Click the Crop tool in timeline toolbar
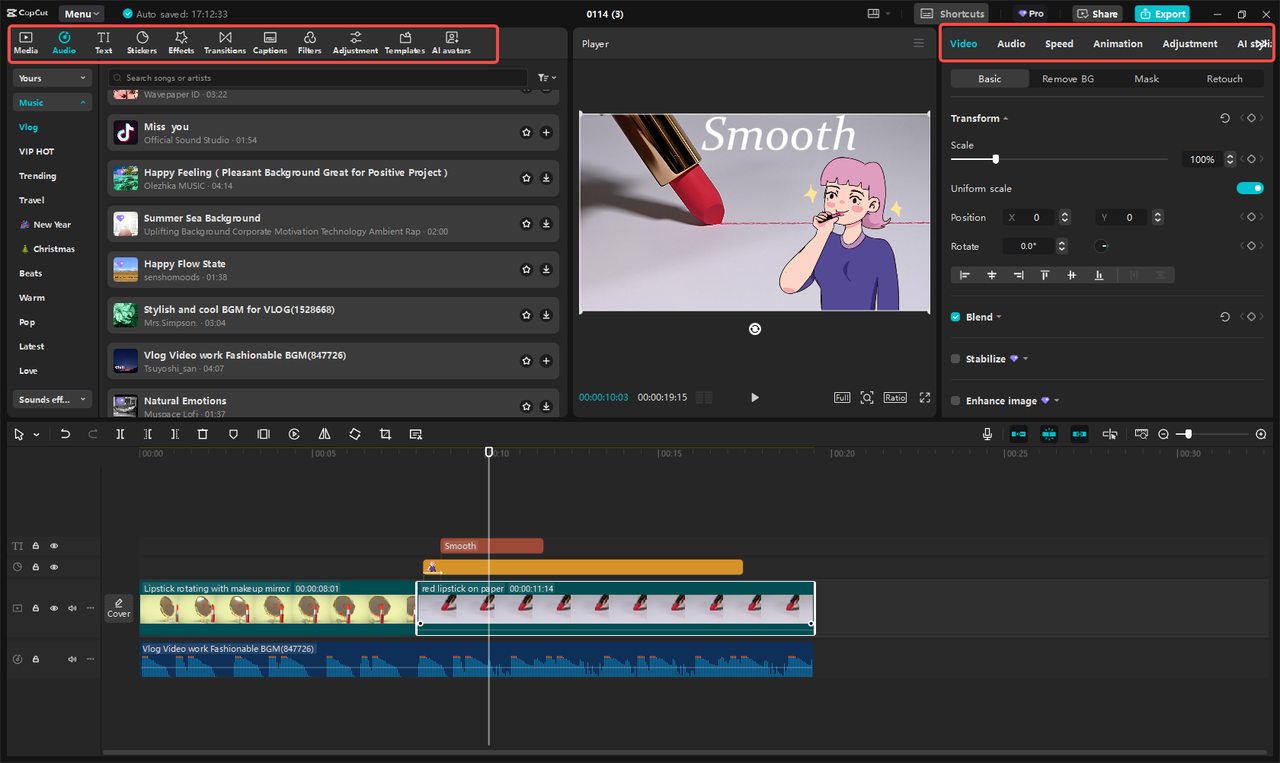Screen dimensions: 1280x763 coord(385,434)
